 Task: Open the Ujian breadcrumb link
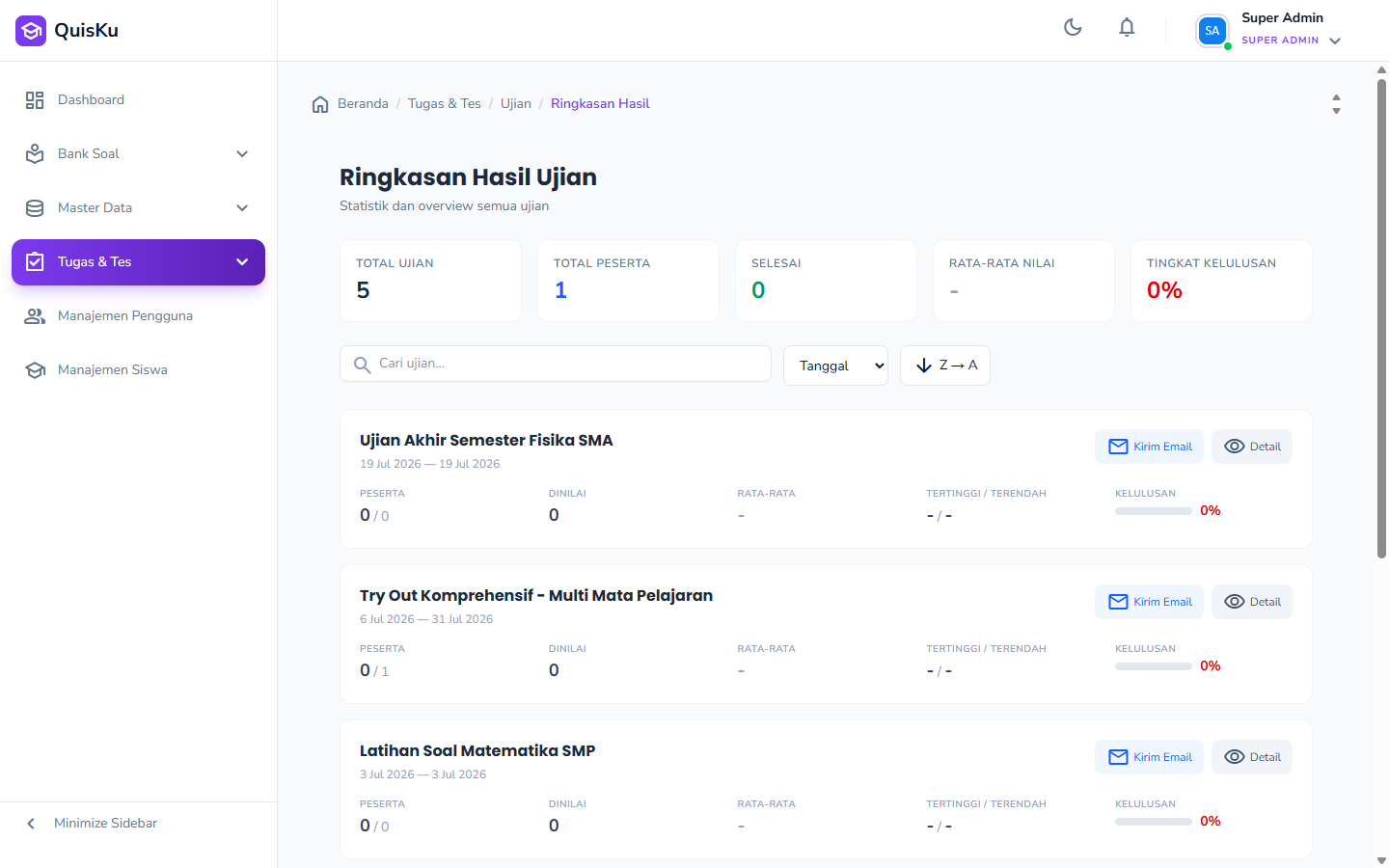[x=516, y=104]
